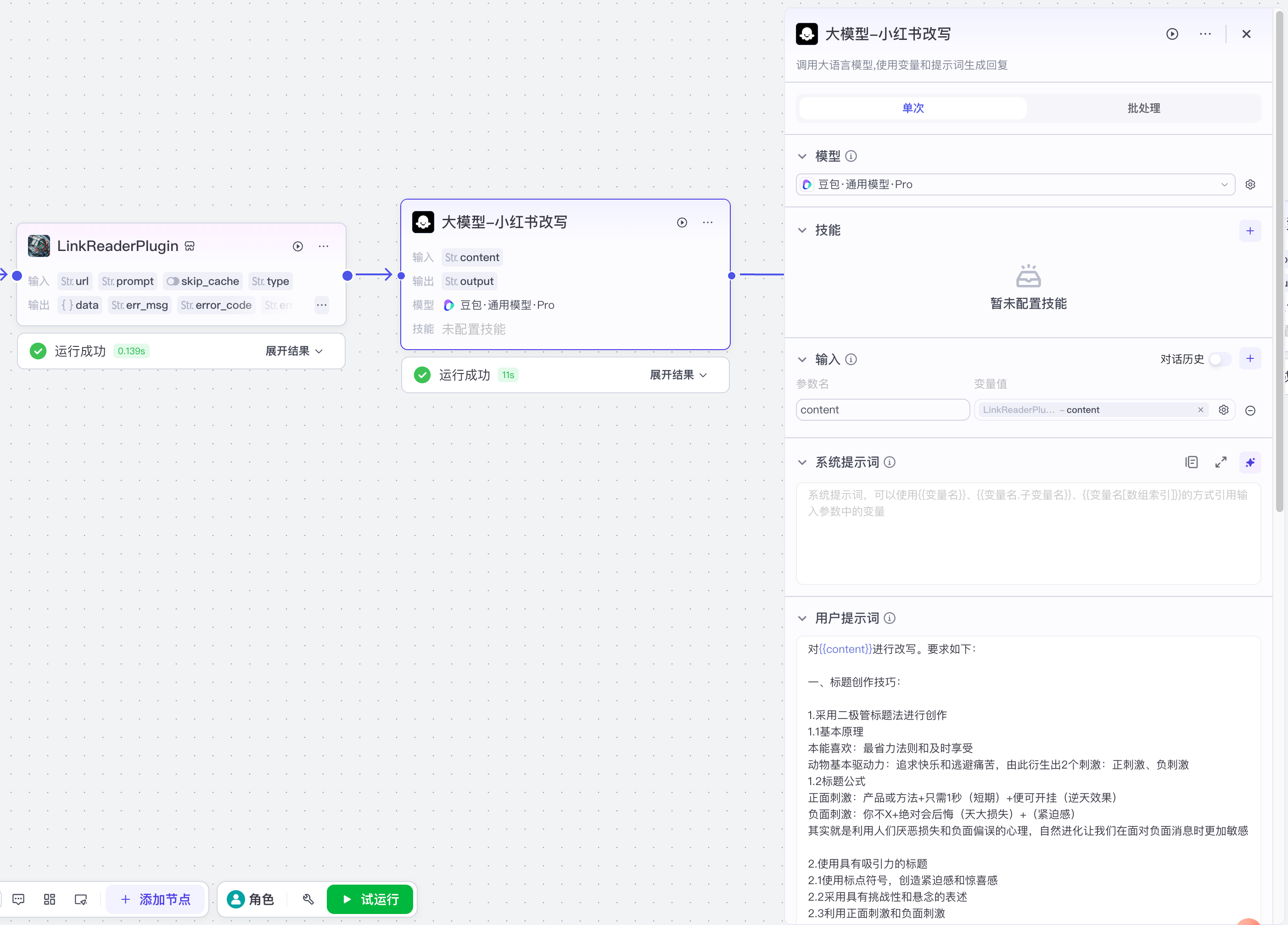1288x925 pixels.
Task: Open LinkReaderPlugin node more options menu
Action: pyautogui.click(x=323, y=246)
